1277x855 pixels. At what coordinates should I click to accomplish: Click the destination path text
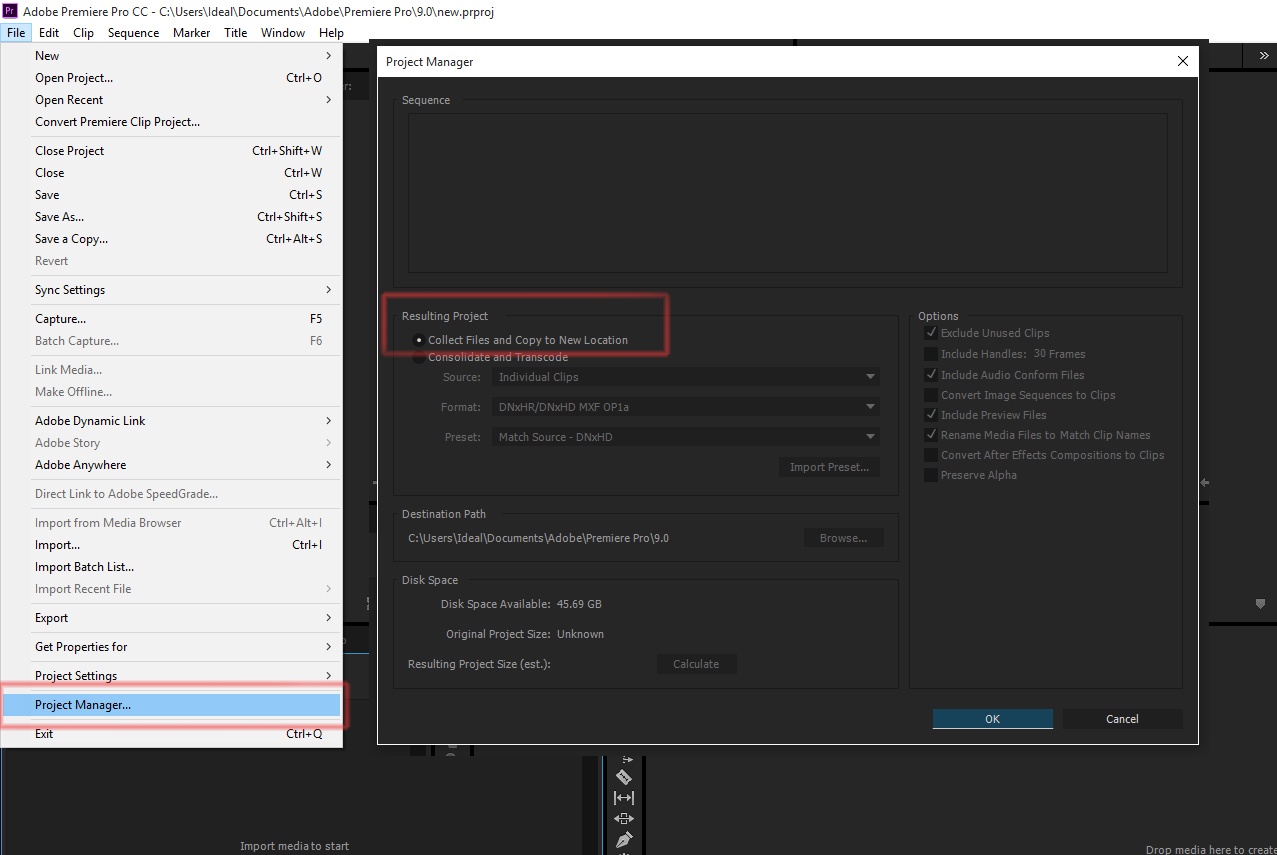[x=538, y=538]
